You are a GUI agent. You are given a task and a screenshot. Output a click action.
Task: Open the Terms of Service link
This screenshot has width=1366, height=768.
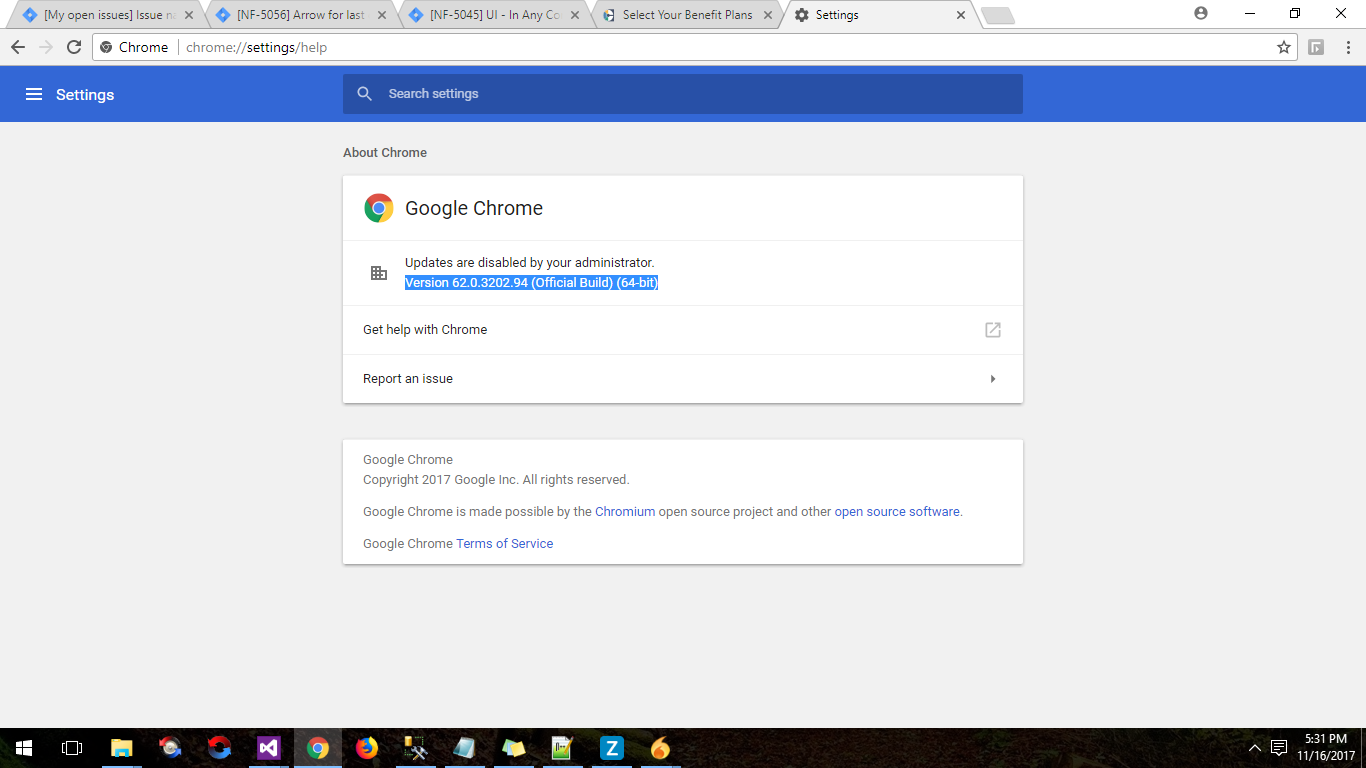tap(504, 544)
